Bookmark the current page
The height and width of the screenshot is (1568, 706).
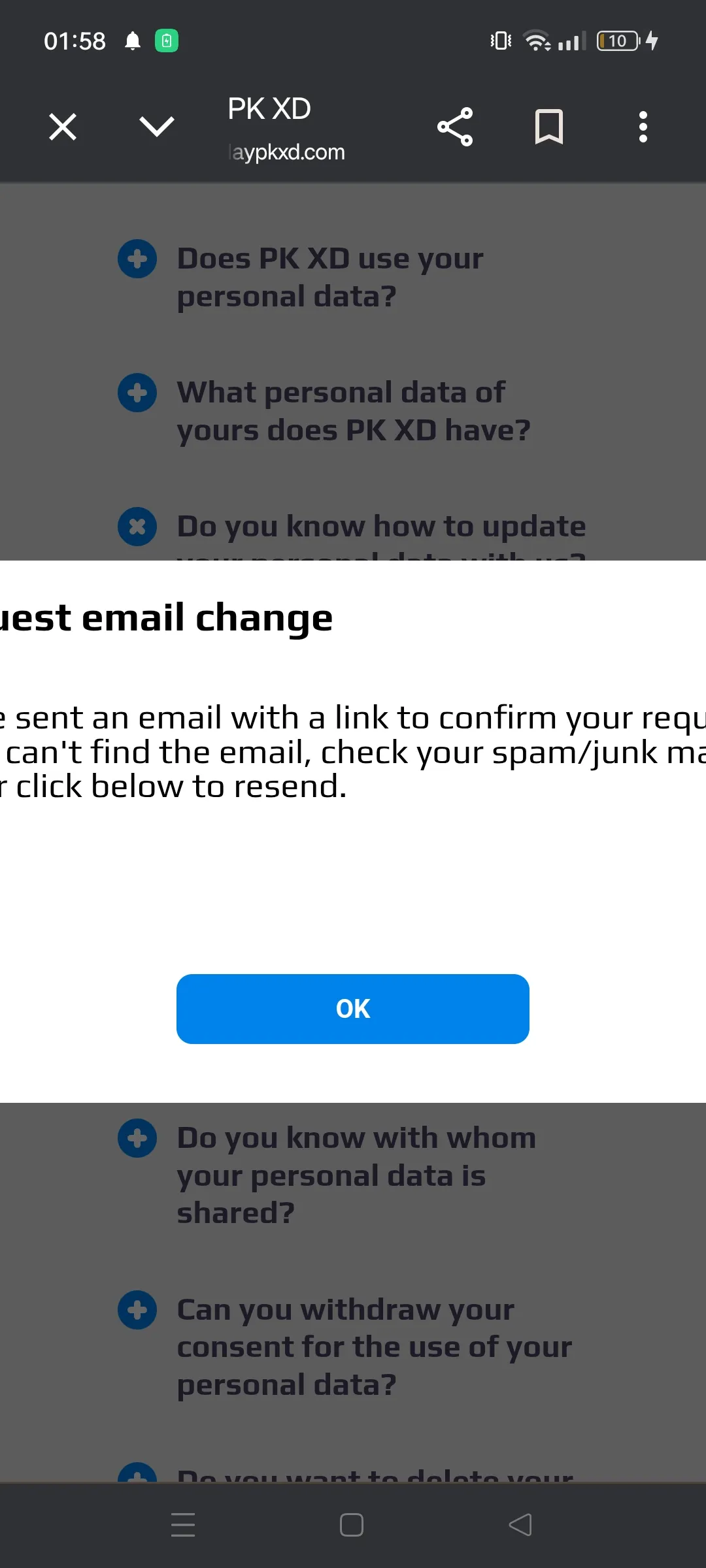[x=548, y=126]
